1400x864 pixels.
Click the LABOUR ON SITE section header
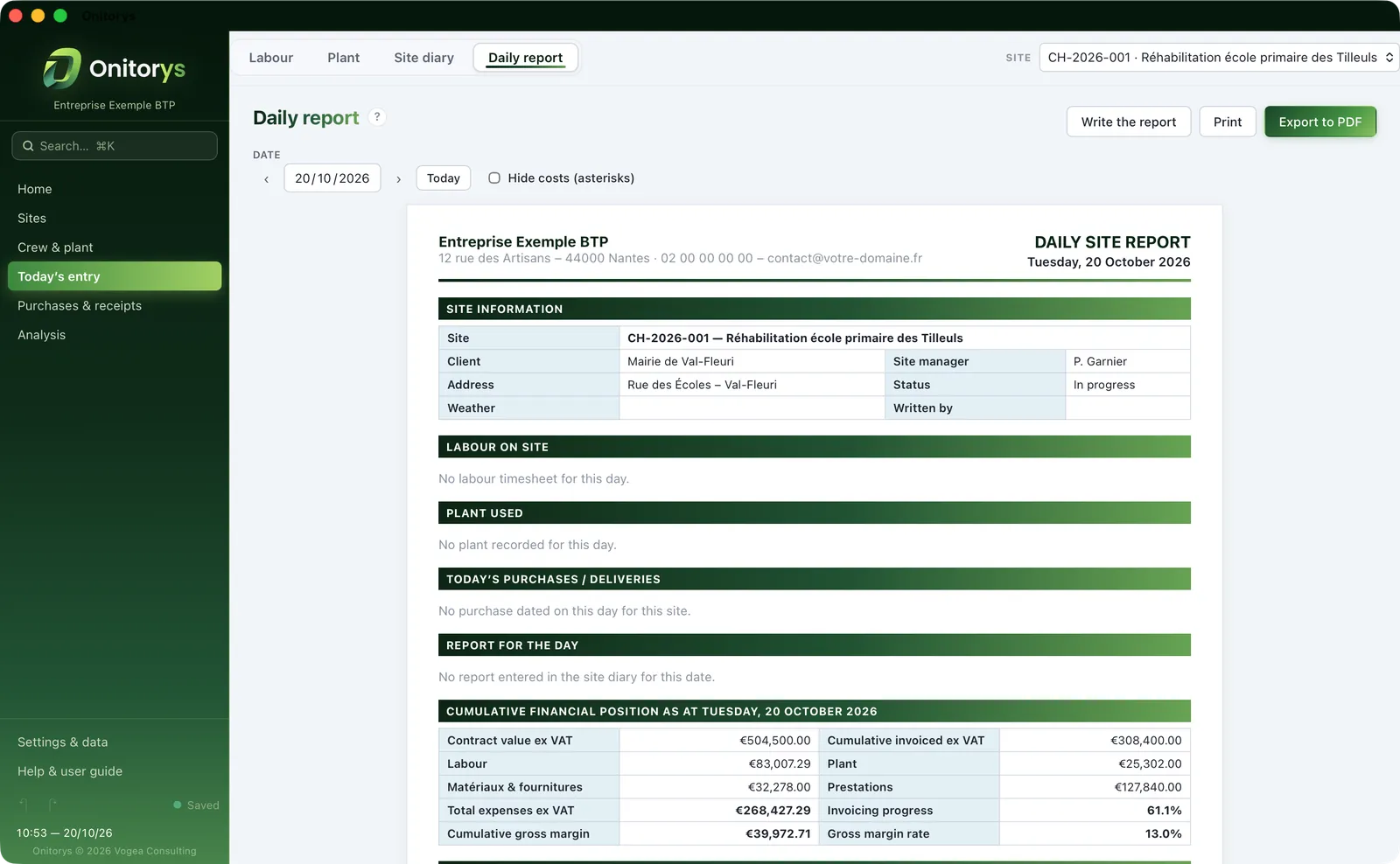coord(815,447)
